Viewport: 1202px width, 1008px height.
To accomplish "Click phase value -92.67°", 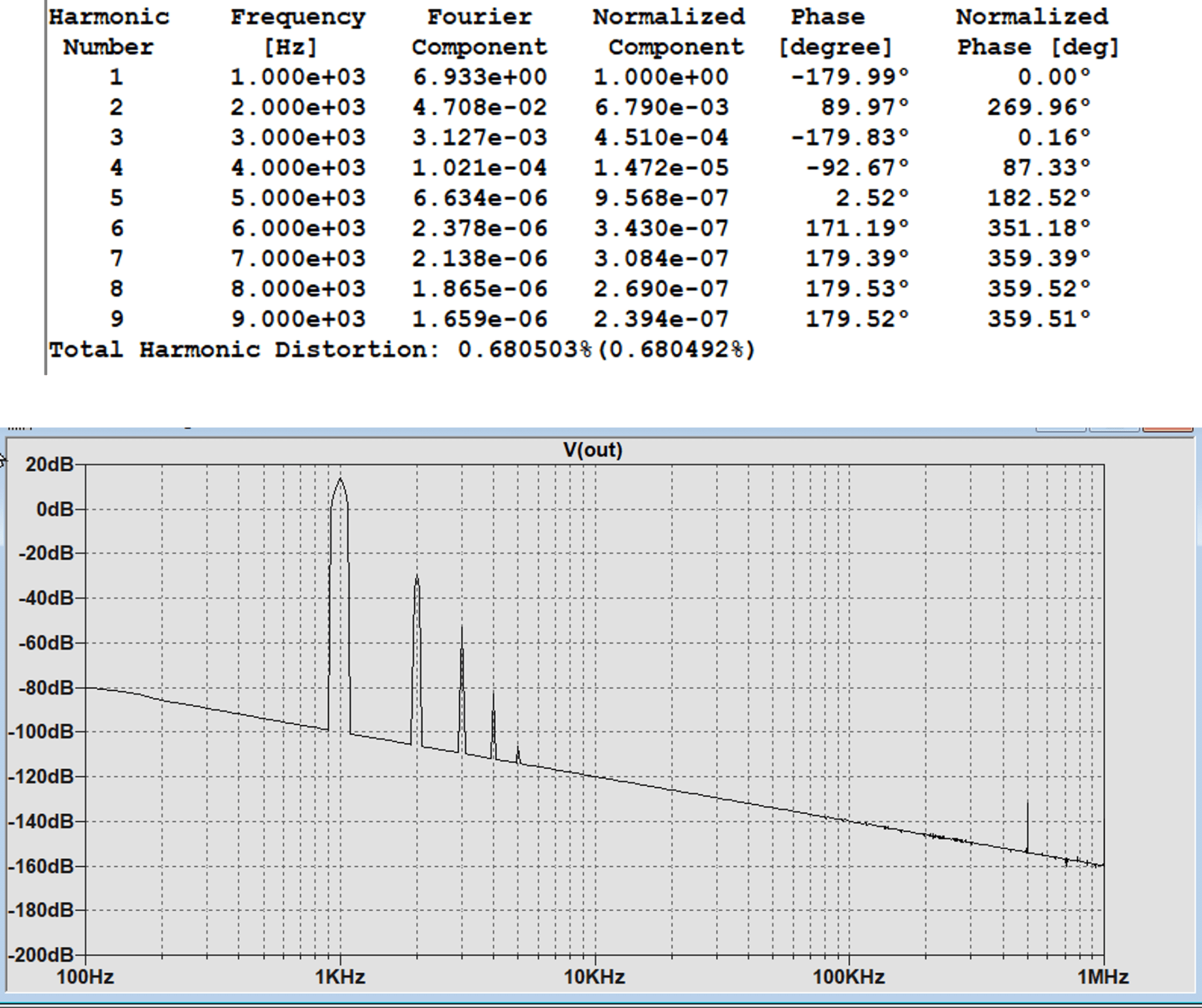I will coord(858,168).
